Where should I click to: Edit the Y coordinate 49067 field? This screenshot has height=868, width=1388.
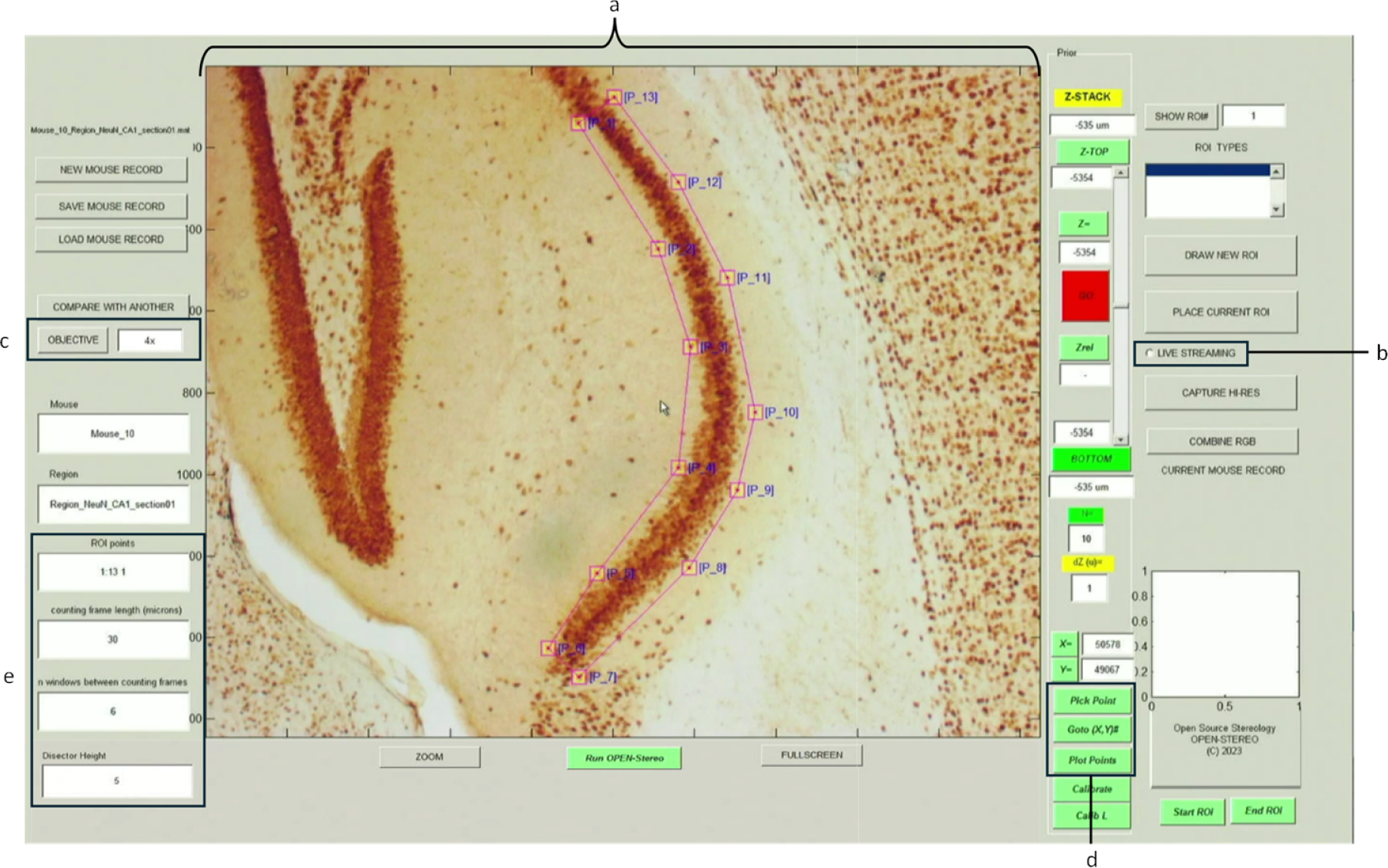point(1107,669)
